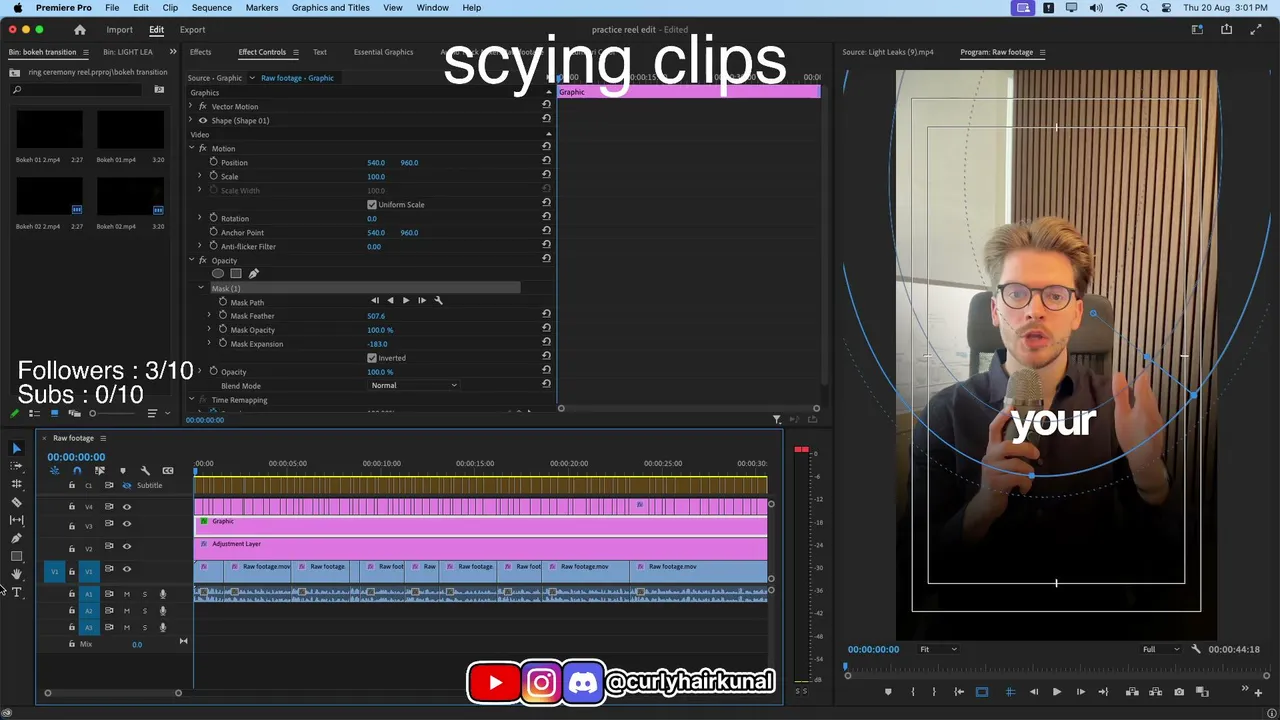Select the Hand tool
The width and height of the screenshot is (1280, 720).
(16, 574)
